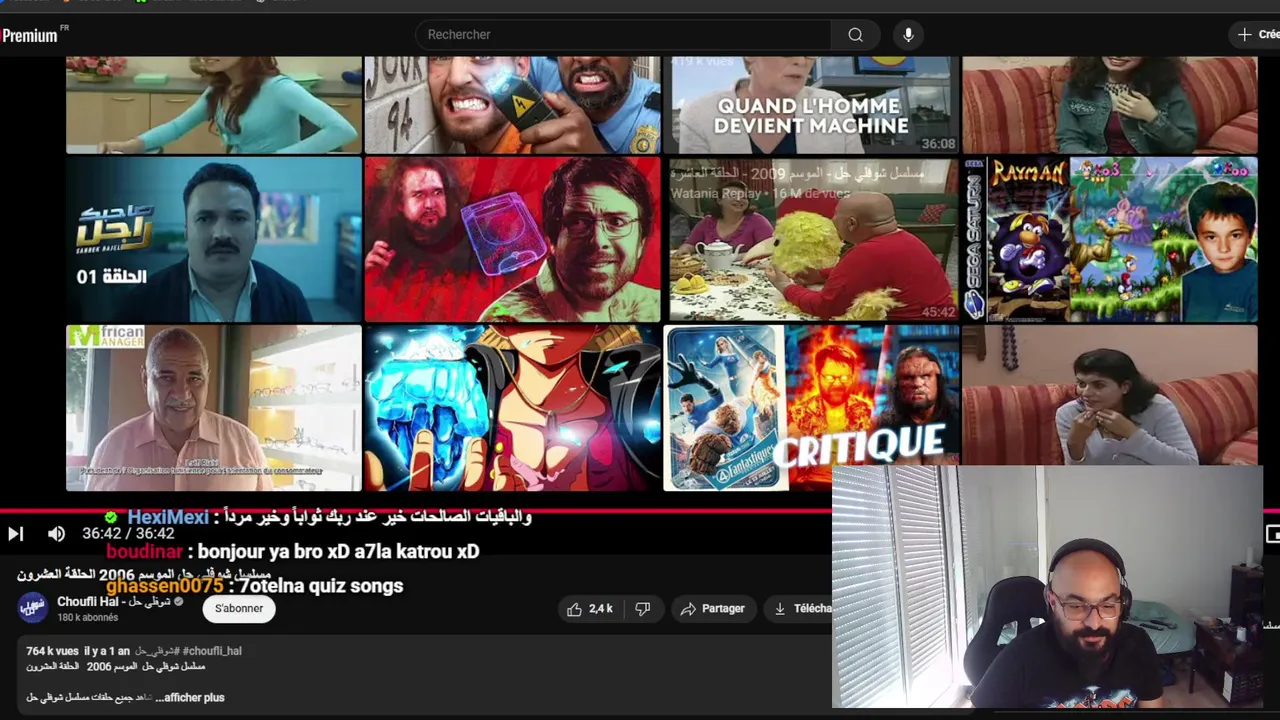The image size is (1280, 720).
Task: Click the verified badge next to channel name
Action: [179, 602]
